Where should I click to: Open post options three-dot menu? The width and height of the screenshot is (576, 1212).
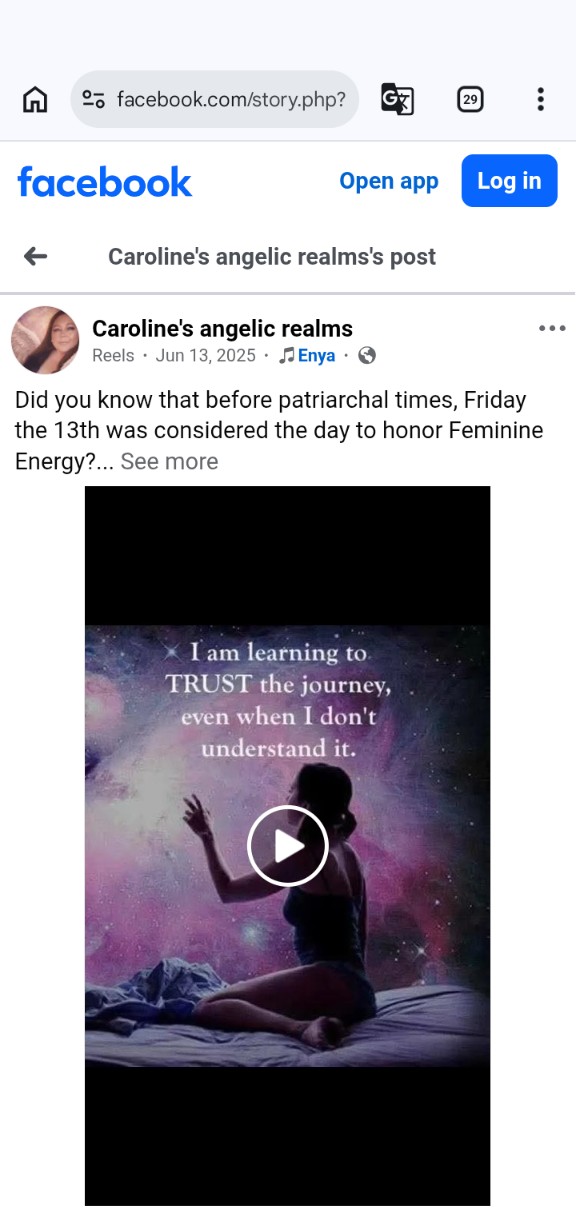(x=552, y=328)
